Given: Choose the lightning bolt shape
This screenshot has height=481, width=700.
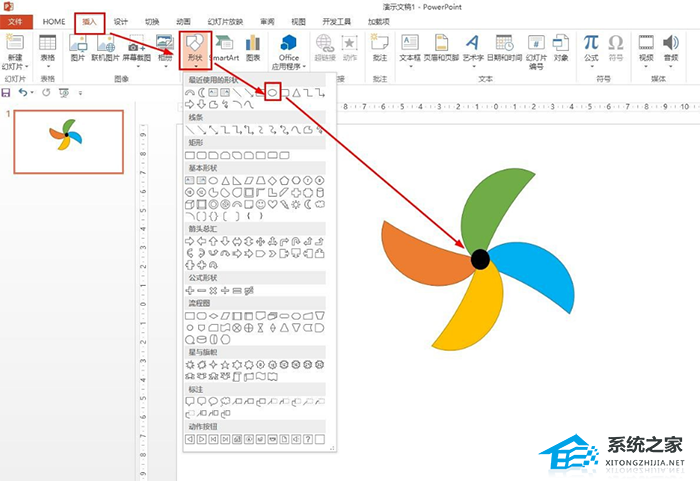Looking at the screenshot, I should coord(284,205).
